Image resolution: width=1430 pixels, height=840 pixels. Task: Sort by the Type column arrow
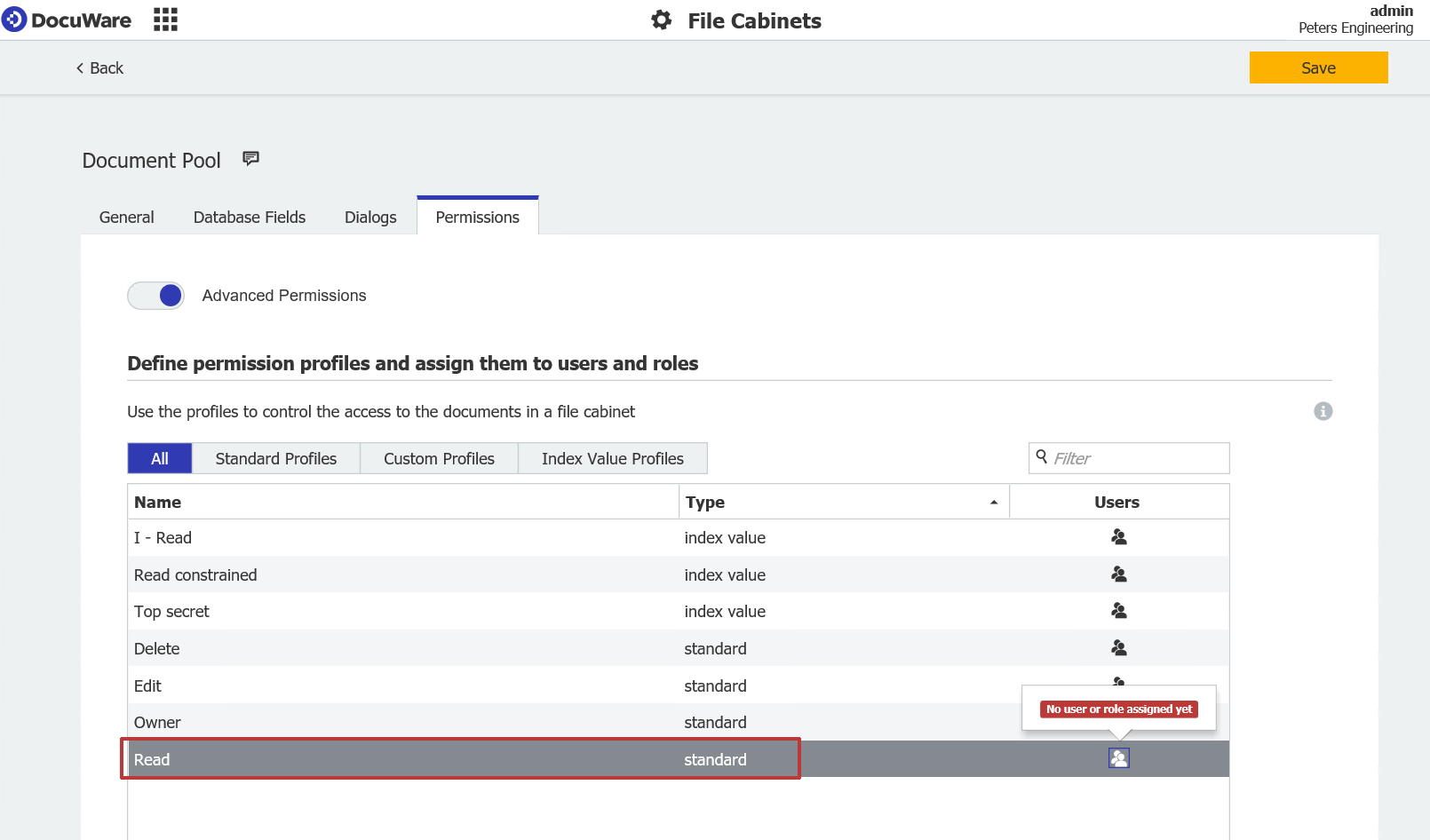click(x=993, y=503)
